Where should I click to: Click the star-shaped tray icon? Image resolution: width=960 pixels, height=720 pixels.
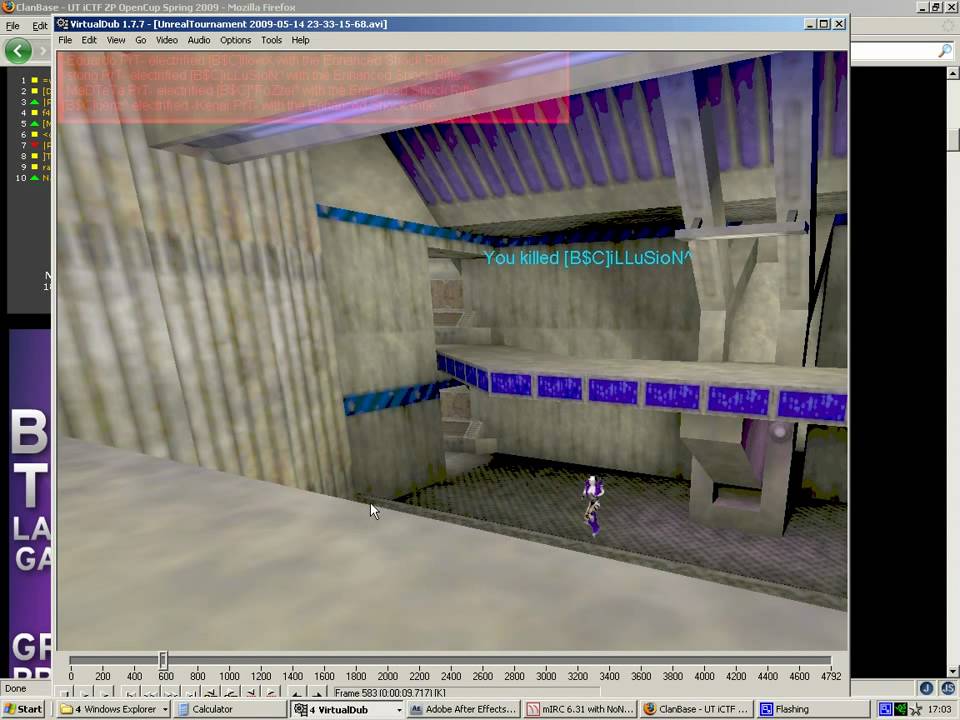[x=916, y=709]
